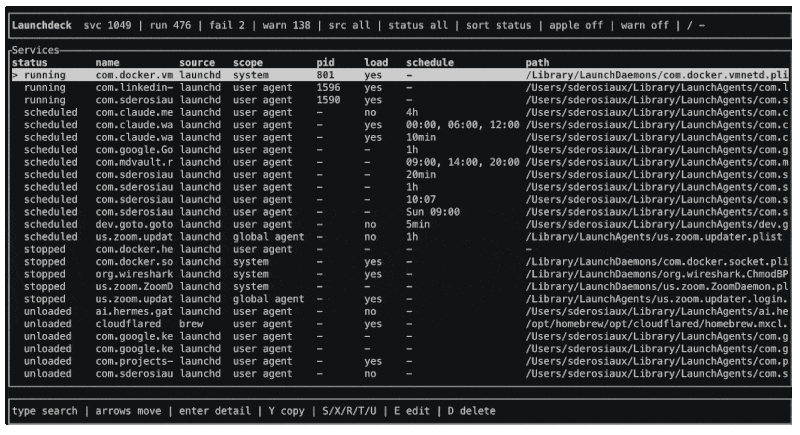This screenshot has height=435, width=800.
Task: Click the 'svc 1049' counter in header
Action: pos(107,25)
